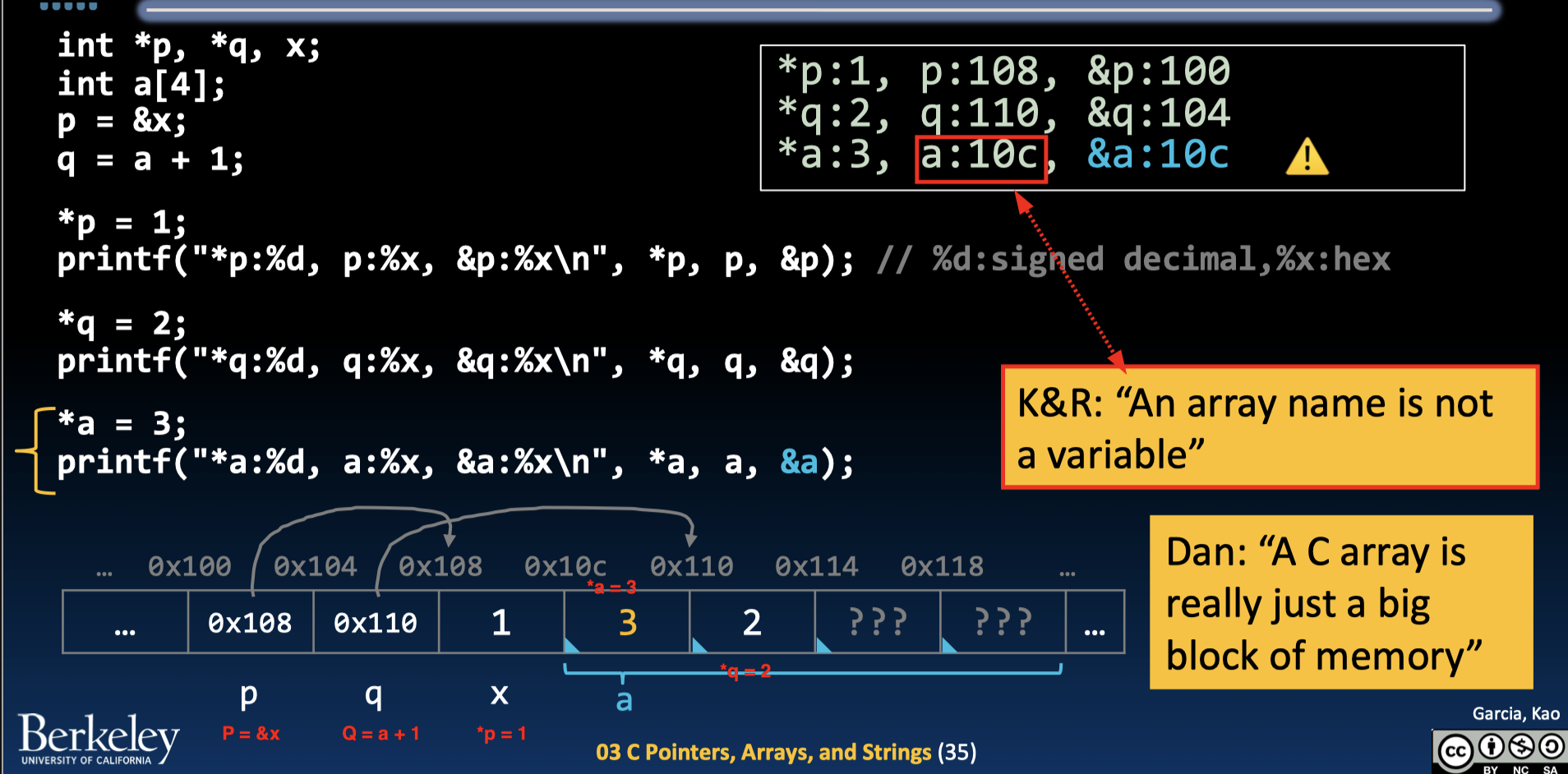This screenshot has width=1568, height=774.
Task: Click the 0x10c address label
Action: pyautogui.click(x=565, y=566)
